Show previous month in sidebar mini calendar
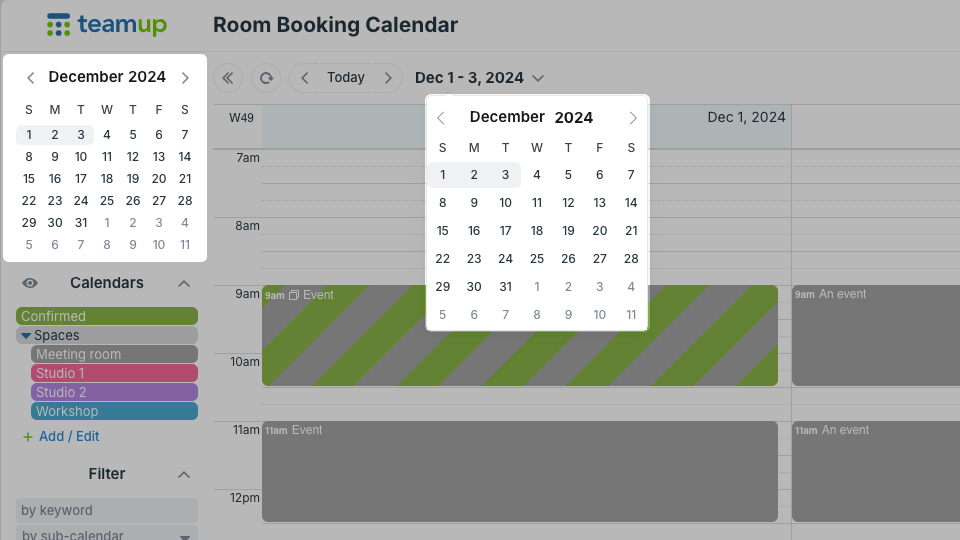Viewport: 960px width, 540px height. click(x=31, y=78)
